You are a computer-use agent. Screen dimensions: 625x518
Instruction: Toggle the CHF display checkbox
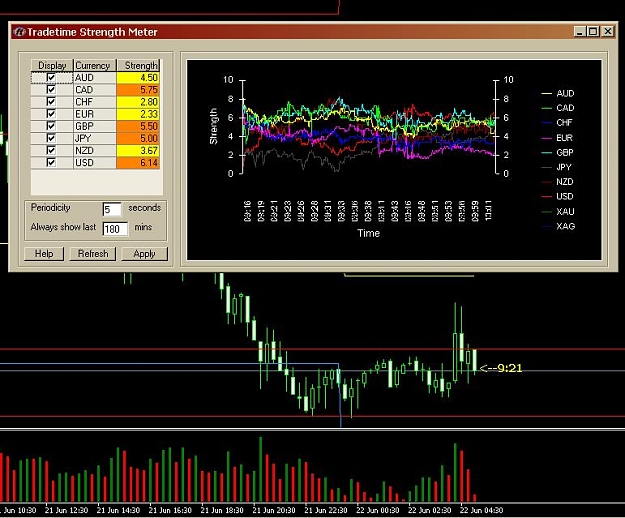pyautogui.click(x=51, y=102)
